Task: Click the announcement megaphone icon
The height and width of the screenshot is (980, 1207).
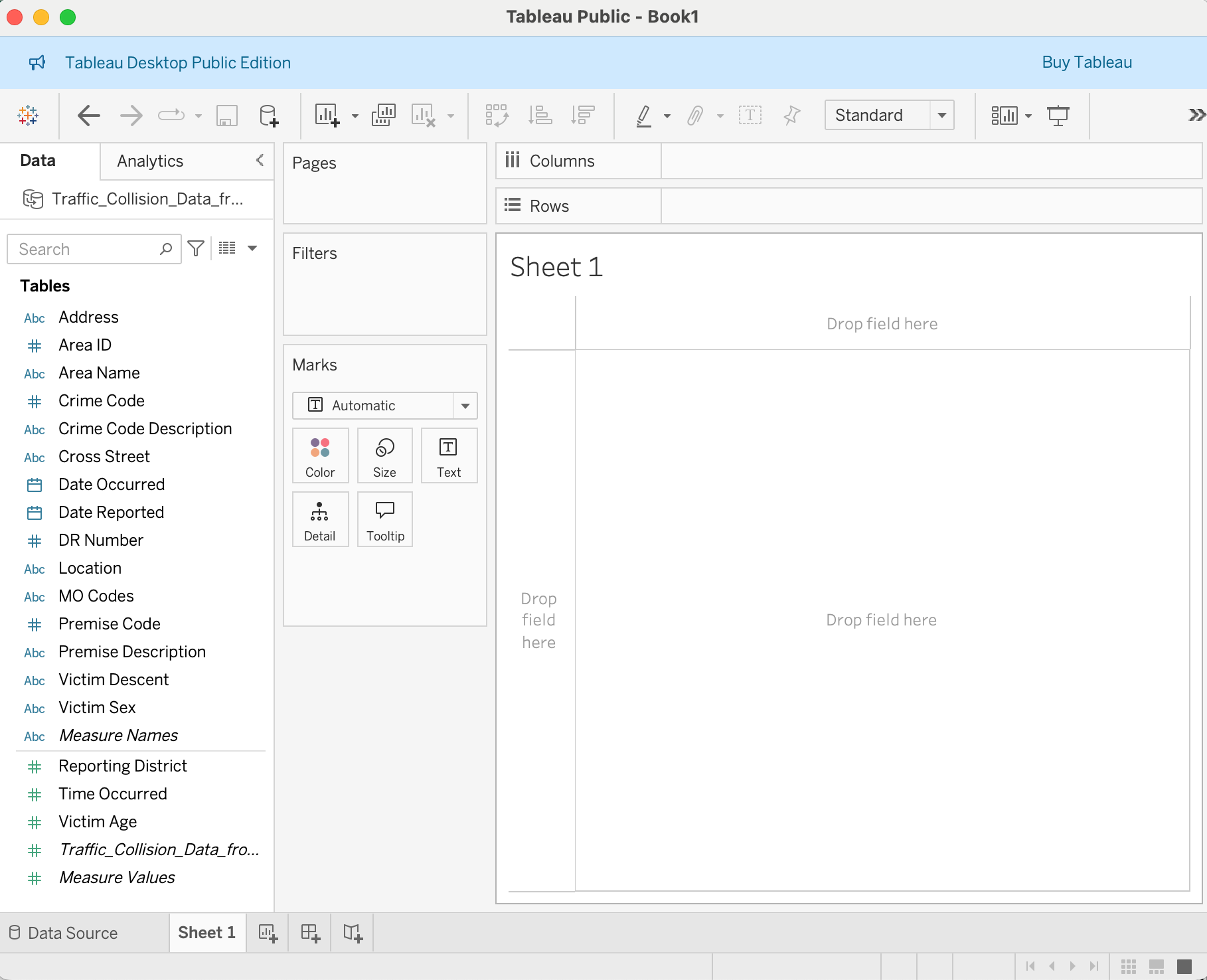Action: point(37,62)
